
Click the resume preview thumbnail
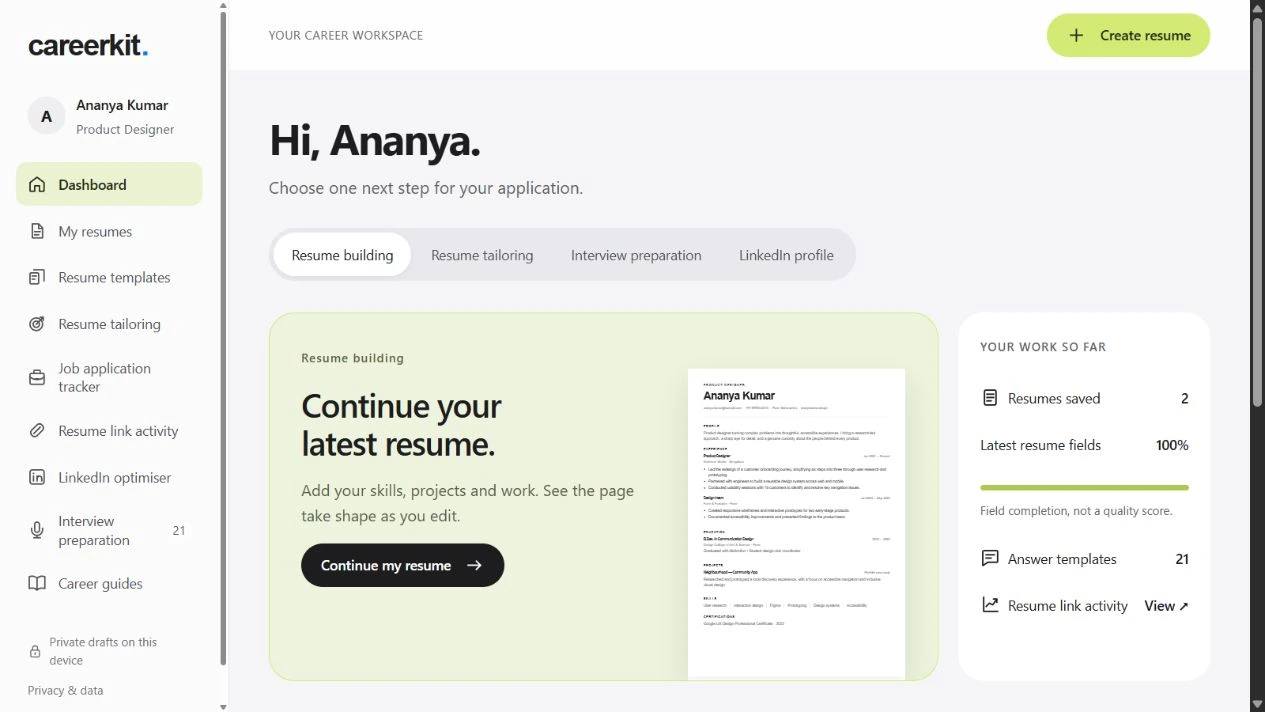pos(796,524)
